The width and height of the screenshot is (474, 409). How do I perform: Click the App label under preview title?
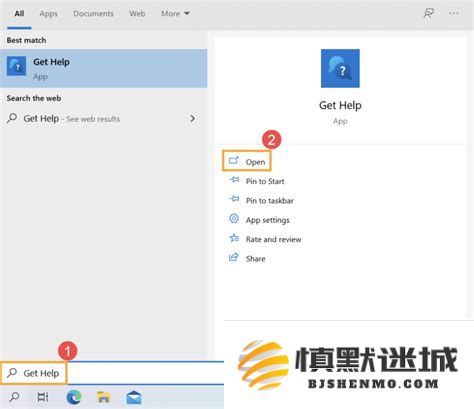coord(340,121)
